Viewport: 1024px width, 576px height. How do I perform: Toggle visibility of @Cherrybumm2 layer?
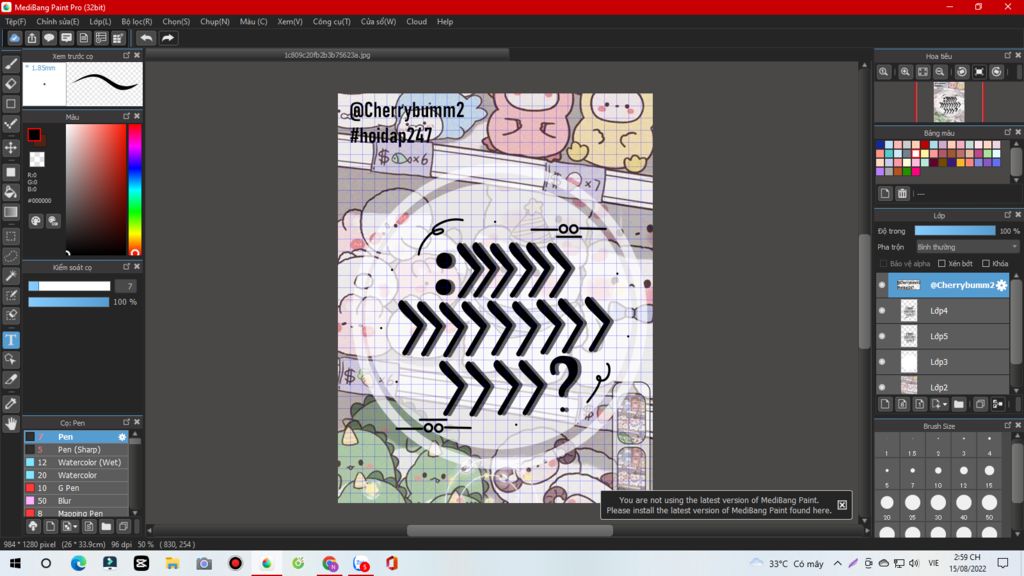882,285
